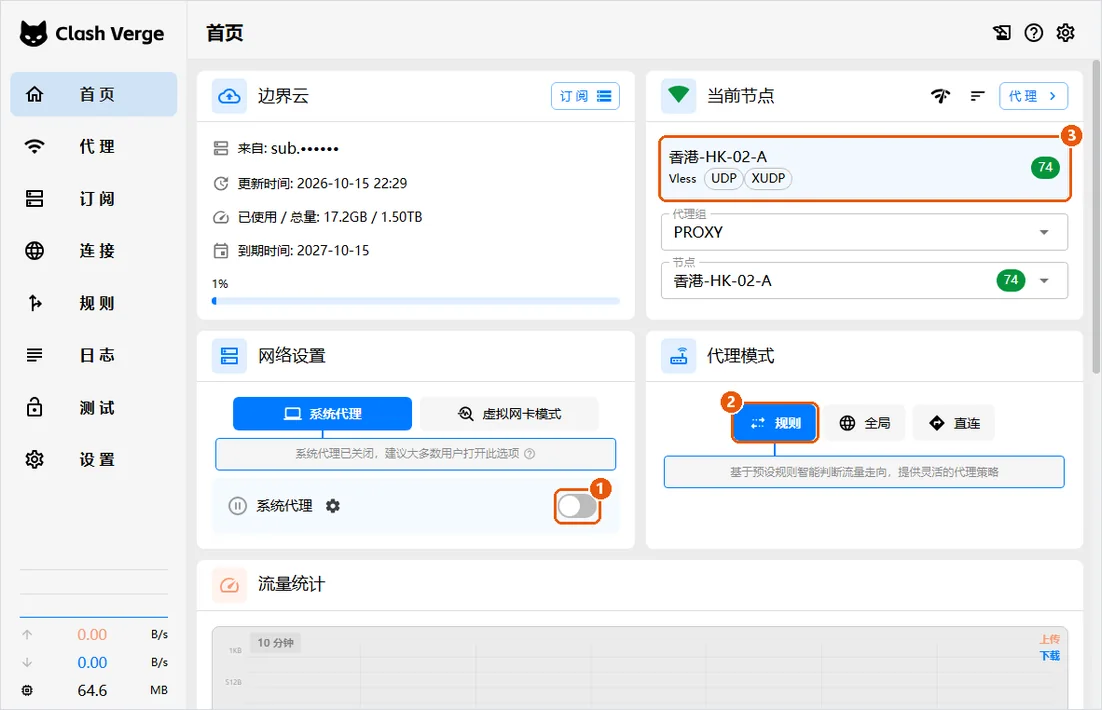Click the pause icon beside 系统代理
This screenshot has height=710, width=1102.
pos(238,506)
